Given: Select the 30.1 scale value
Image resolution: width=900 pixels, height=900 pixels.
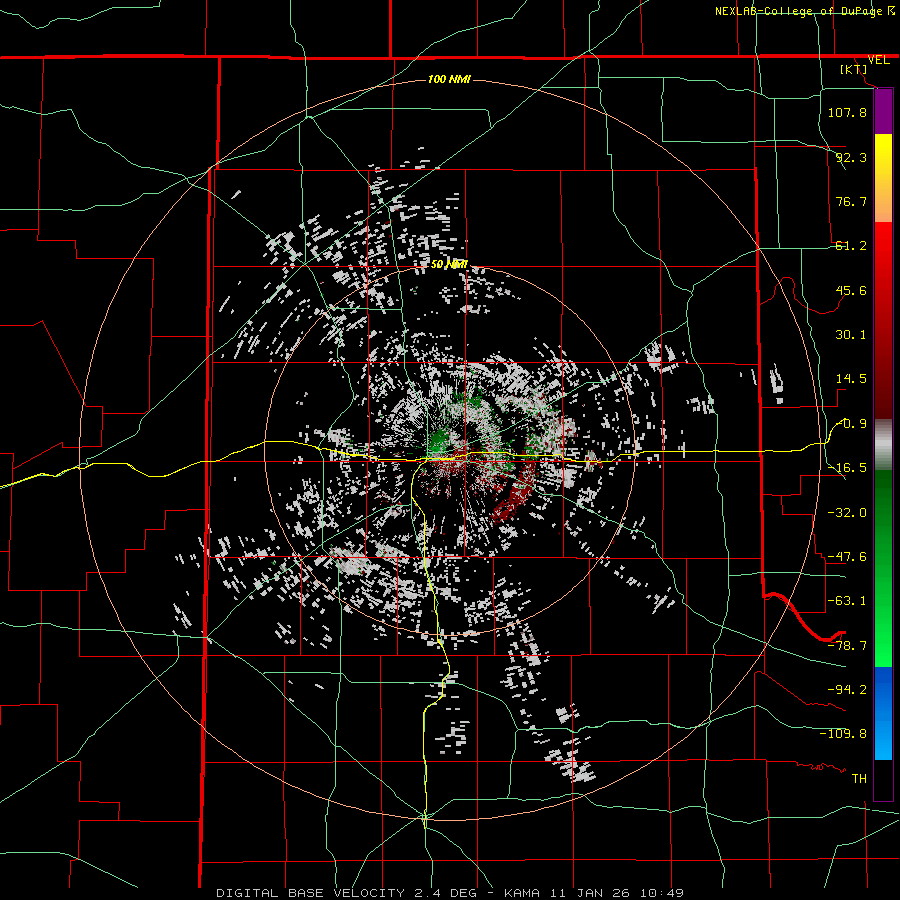Looking at the screenshot, I should (x=851, y=335).
